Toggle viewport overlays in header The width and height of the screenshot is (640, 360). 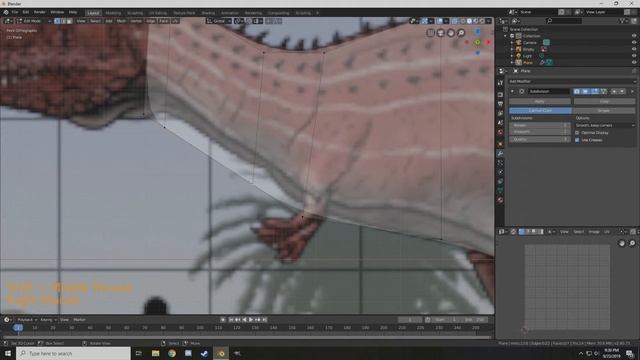[440, 21]
